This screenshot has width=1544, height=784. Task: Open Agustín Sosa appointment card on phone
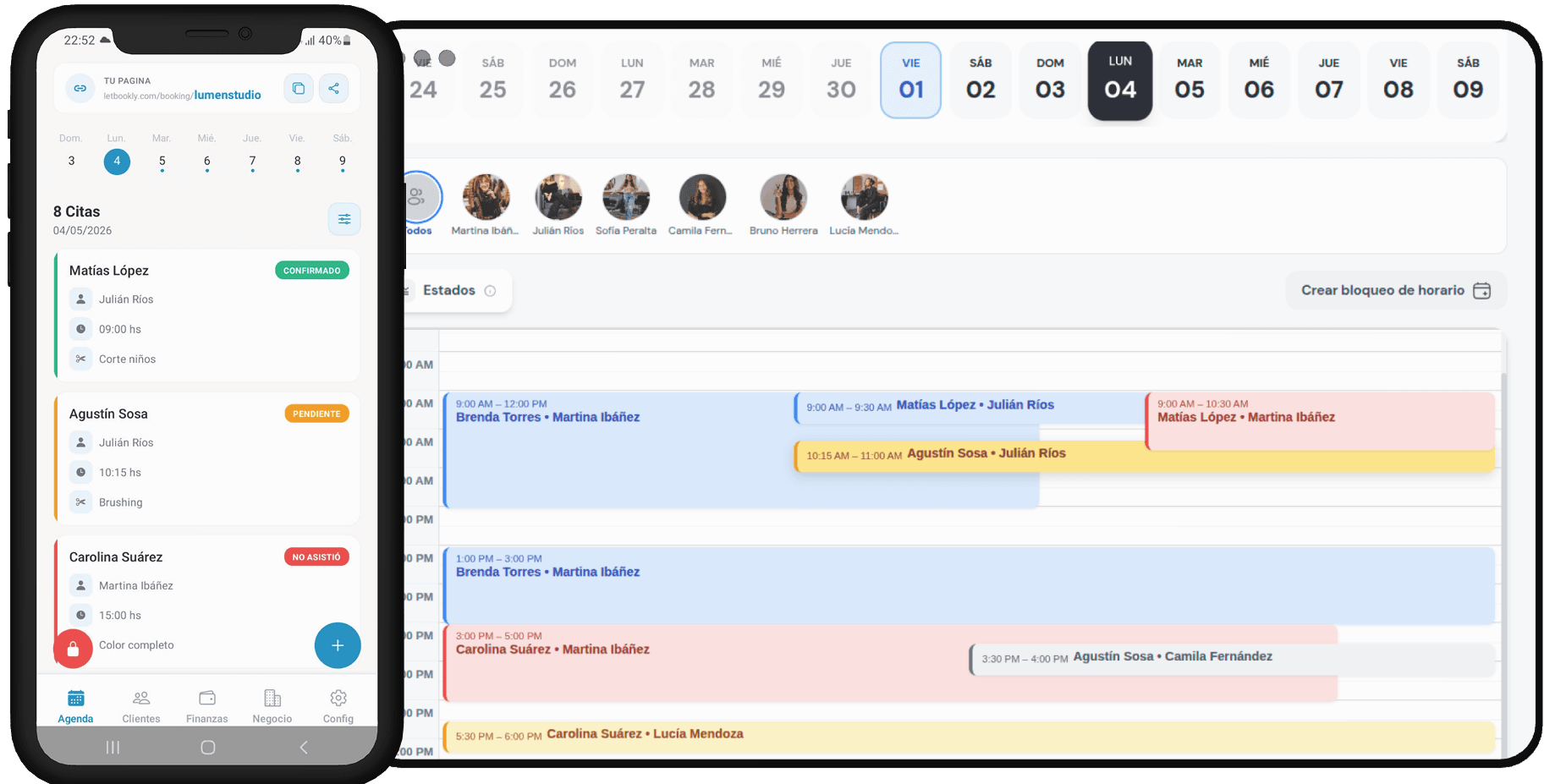pos(207,458)
